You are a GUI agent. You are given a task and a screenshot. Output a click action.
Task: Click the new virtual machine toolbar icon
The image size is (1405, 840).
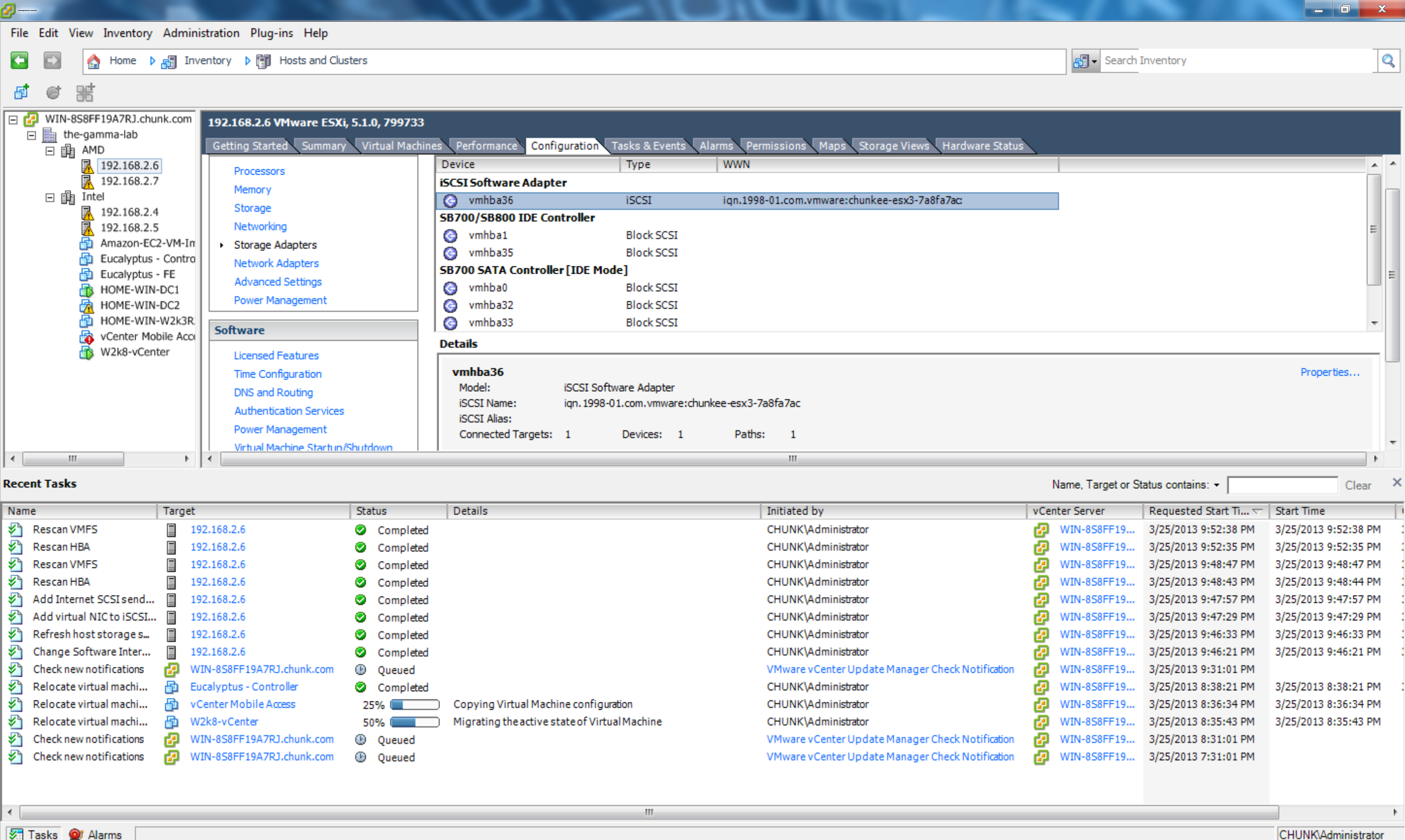(21, 92)
